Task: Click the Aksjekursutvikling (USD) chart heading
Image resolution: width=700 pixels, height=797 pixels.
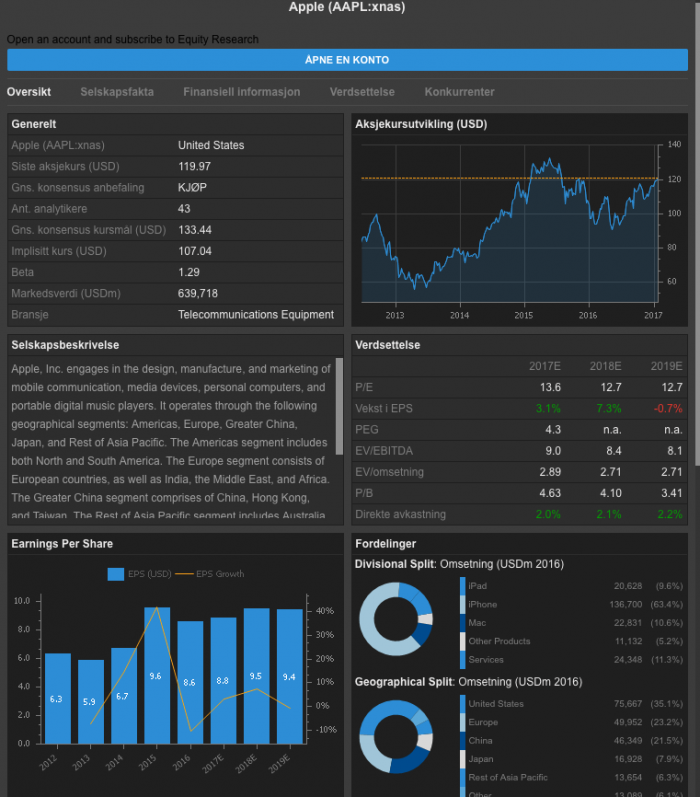Action: click(421, 125)
